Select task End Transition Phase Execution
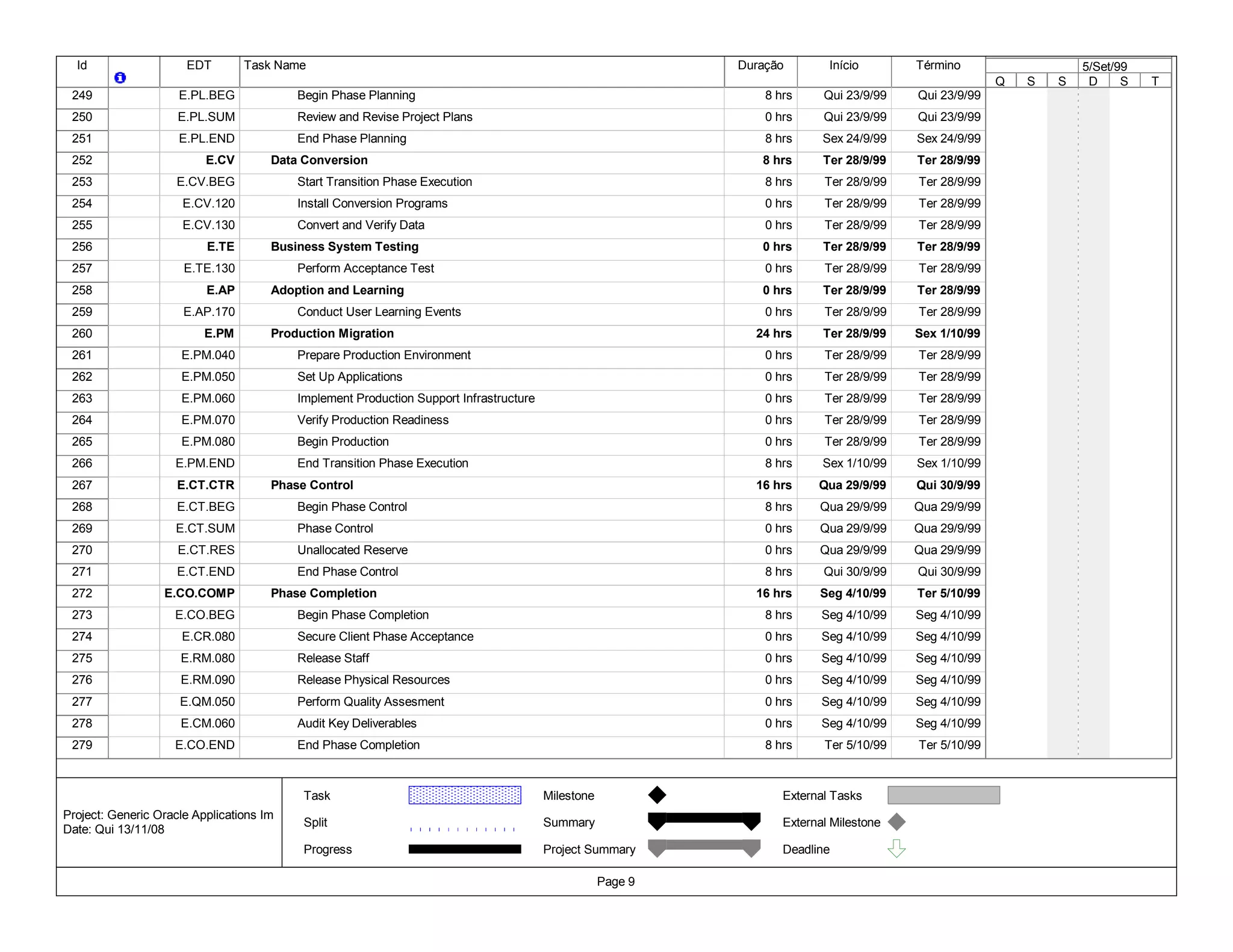This screenshot has height=952, width=1233. (382, 464)
